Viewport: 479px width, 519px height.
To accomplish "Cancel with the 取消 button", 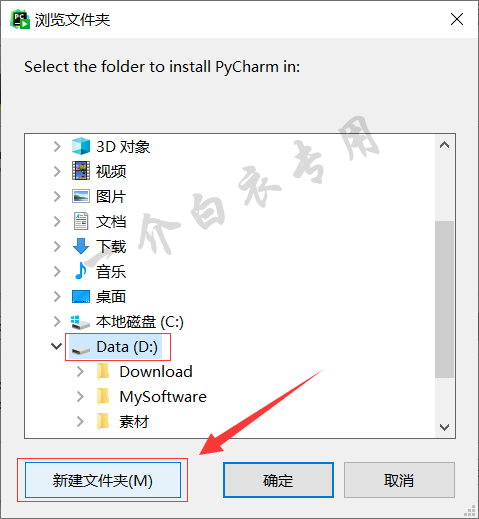I will [x=399, y=480].
